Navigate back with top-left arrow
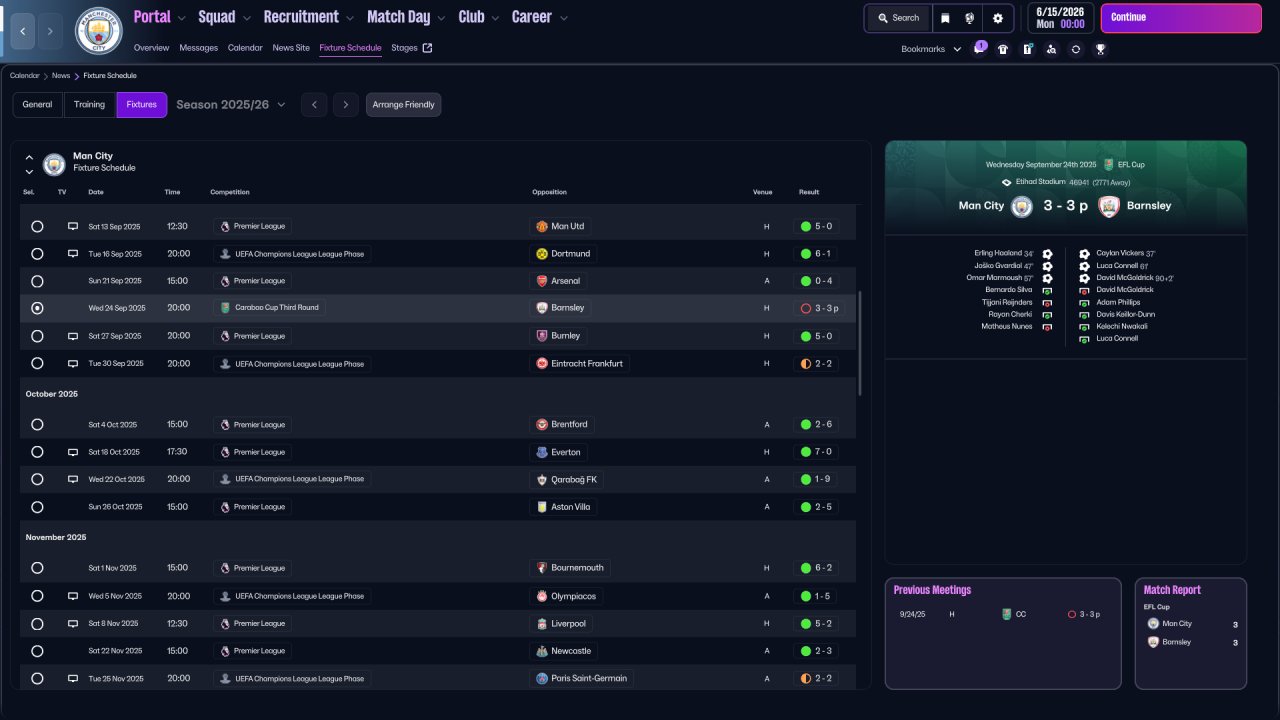Image resolution: width=1280 pixels, height=720 pixels. (23, 32)
